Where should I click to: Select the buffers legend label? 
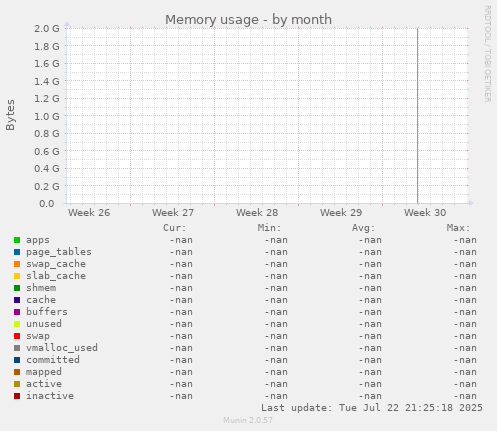tap(47, 312)
